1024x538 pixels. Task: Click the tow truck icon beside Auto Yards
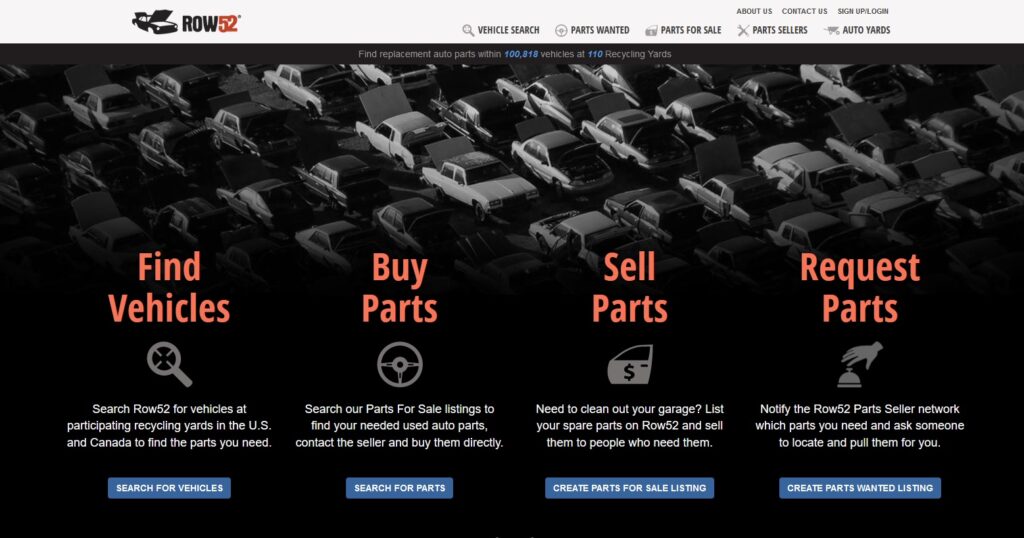[831, 30]
